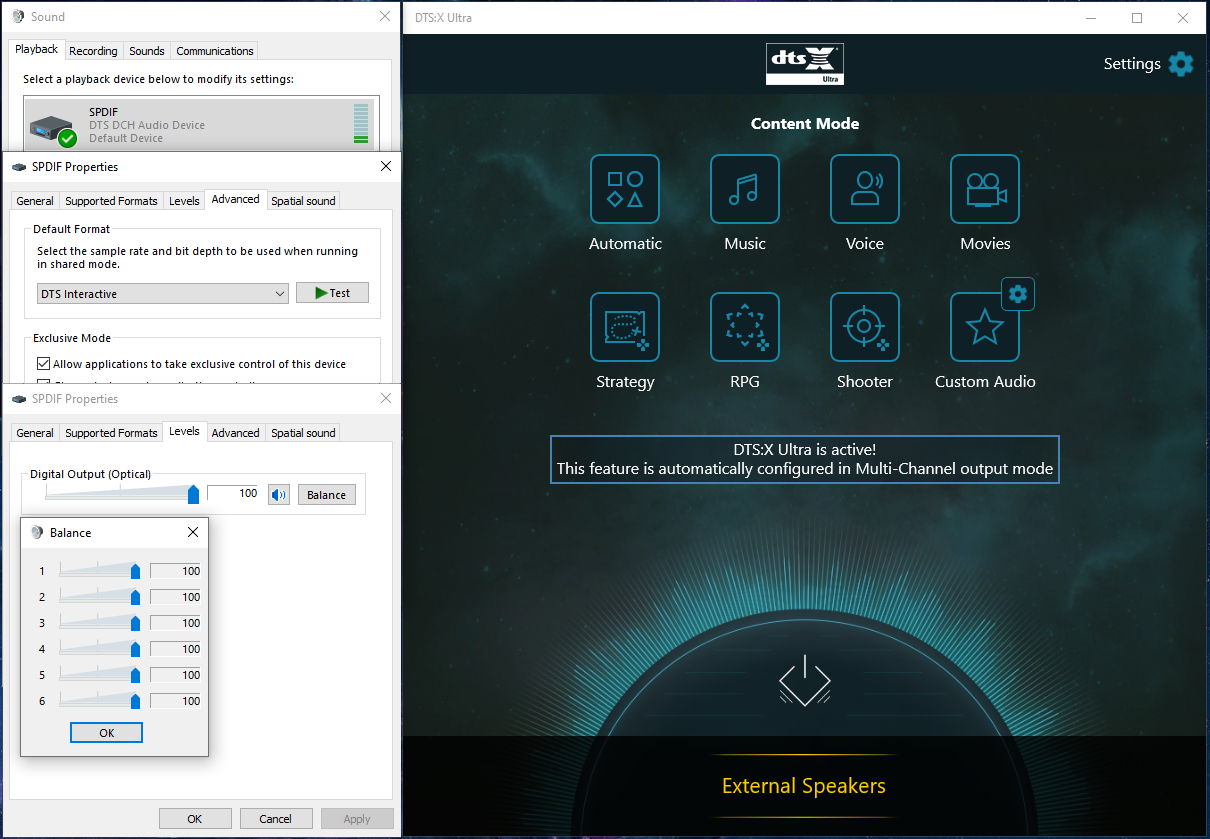
Task: Switch to Recording tab in Sound window
Action: click(93, 51)
